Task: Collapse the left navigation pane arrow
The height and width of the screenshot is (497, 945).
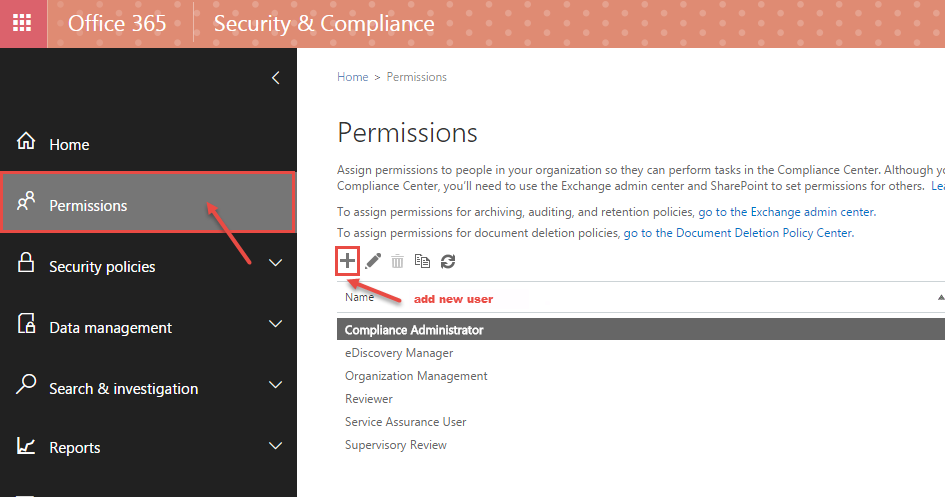Action: (x=275, y=78)
